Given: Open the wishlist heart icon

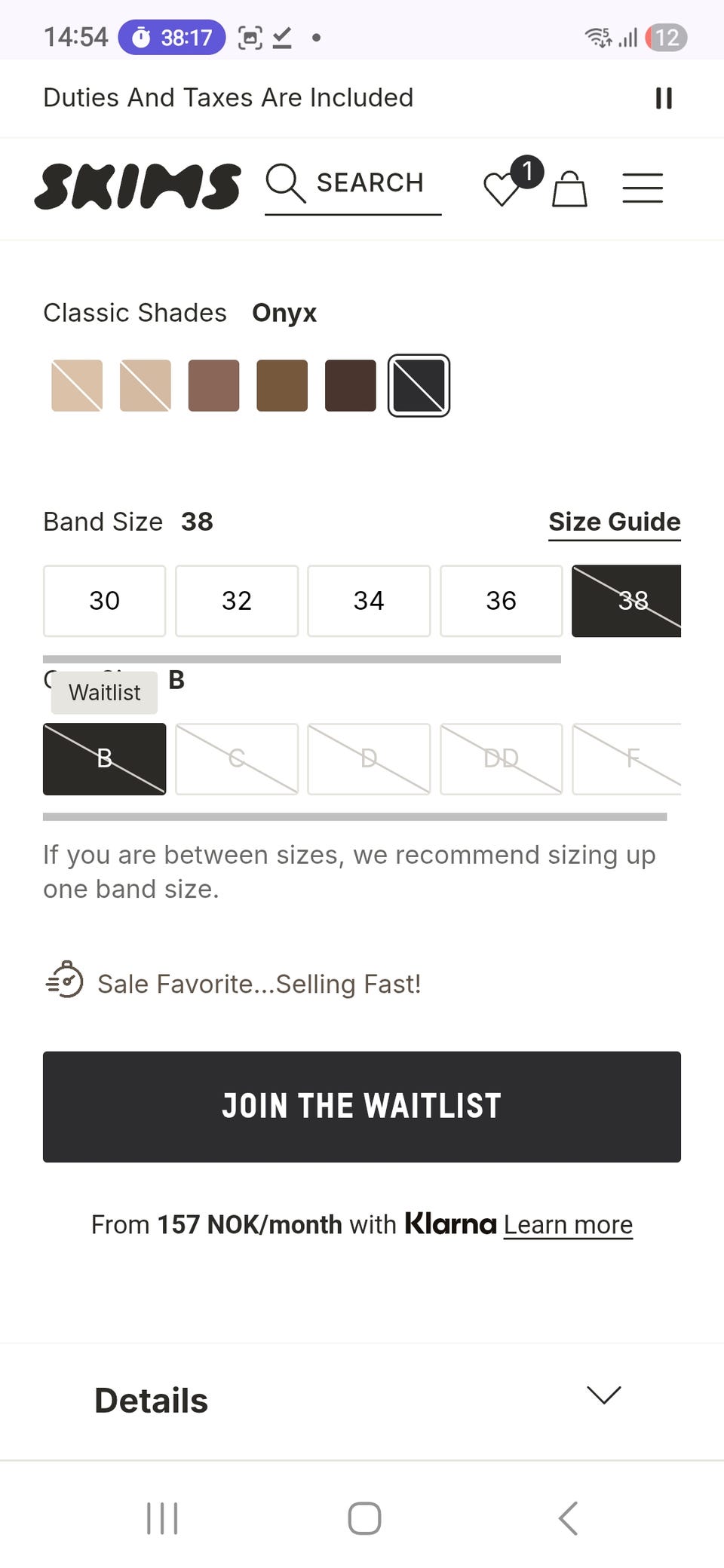Looking at the screenshot, I should coord(502,188).
